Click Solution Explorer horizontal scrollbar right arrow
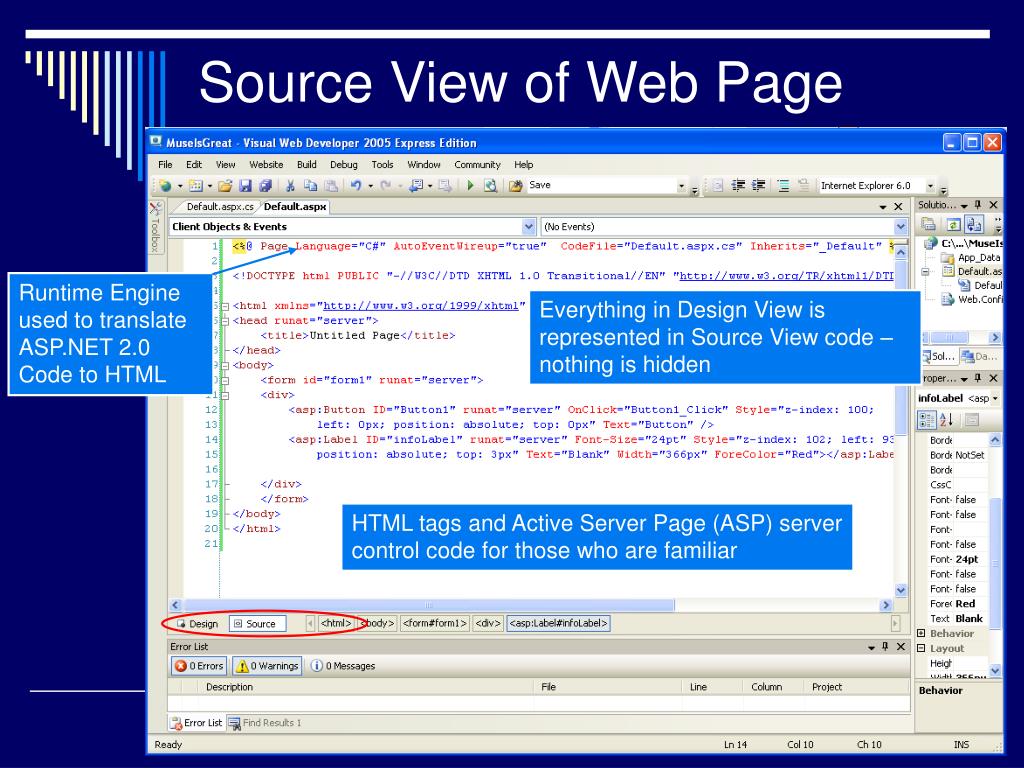 [995, 338]
